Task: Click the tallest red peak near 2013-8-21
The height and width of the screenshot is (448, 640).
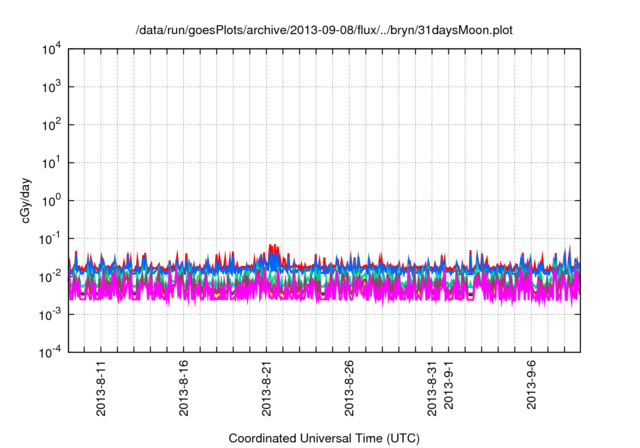Action: point(271,246)
